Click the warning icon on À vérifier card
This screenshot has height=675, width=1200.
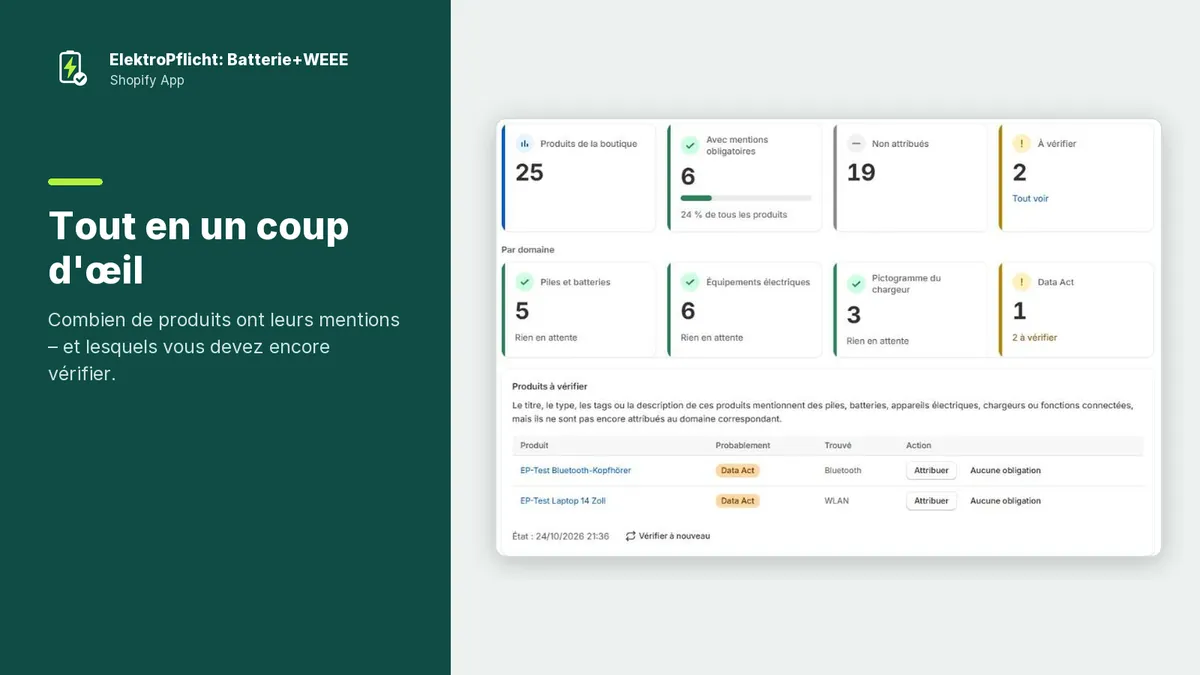pyautogui.click(x=1021, y=144)
